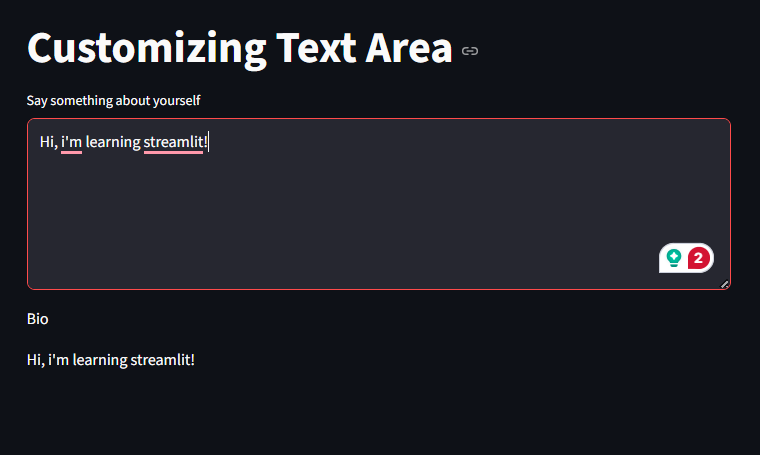760x455 pixels.
Task: Focus the empty middle of the text area
Action: click(x=379, y=204)
